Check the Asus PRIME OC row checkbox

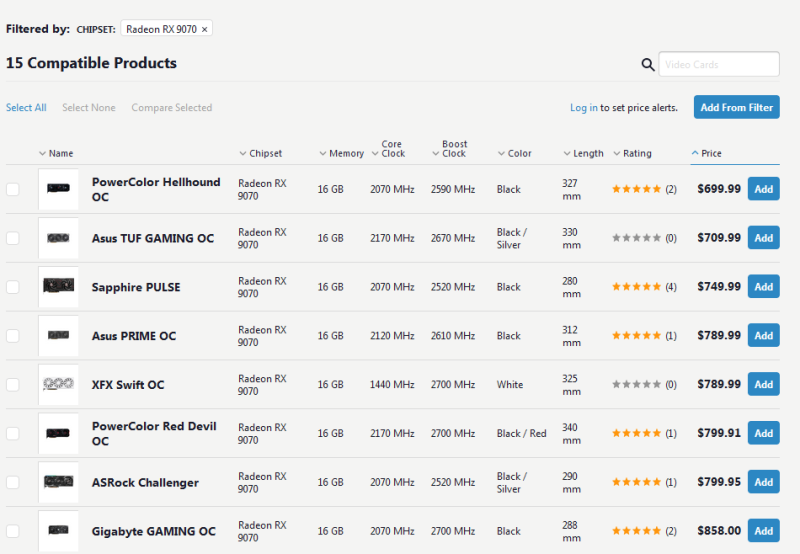pyautogui.click(x=13, y=336)
